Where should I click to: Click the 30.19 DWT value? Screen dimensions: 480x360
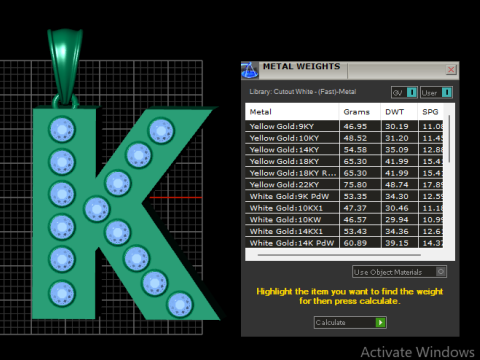tap(397, 127)
